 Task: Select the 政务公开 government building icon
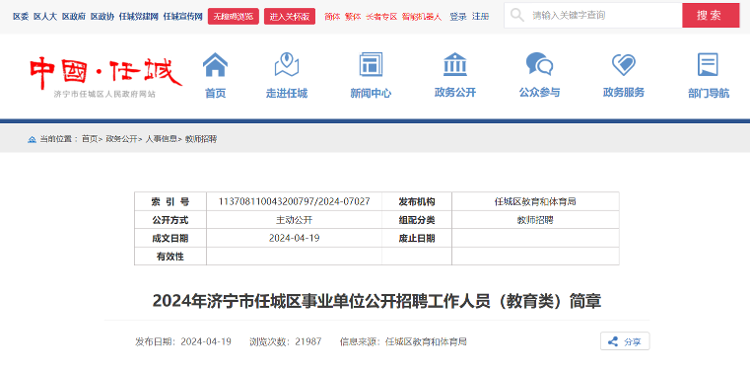point(455,65)
